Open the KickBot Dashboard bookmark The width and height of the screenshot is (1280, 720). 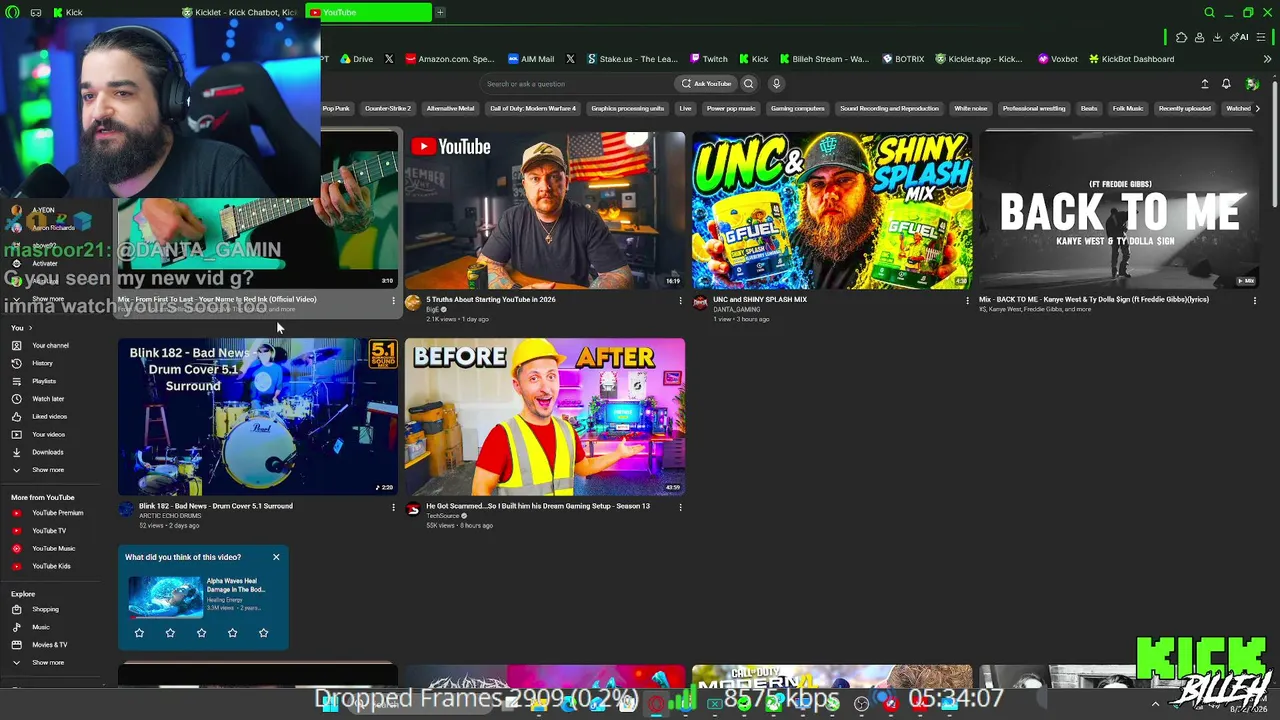(x=1131, y=59)
